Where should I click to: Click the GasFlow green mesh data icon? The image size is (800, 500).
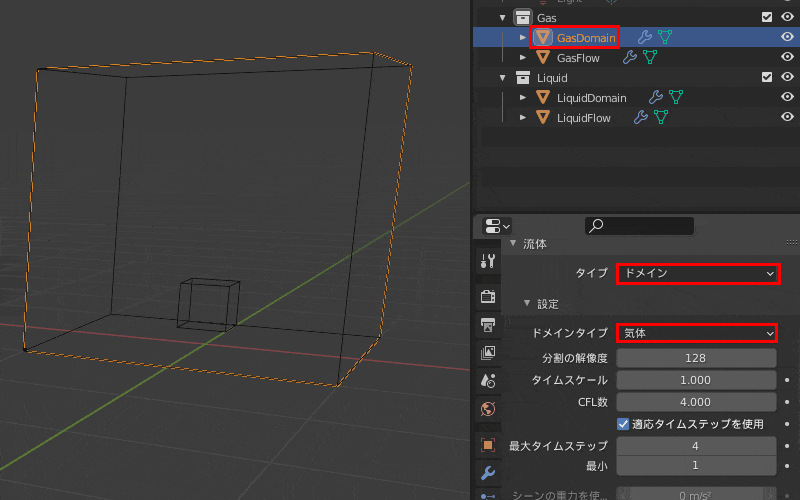pos(650,57)
